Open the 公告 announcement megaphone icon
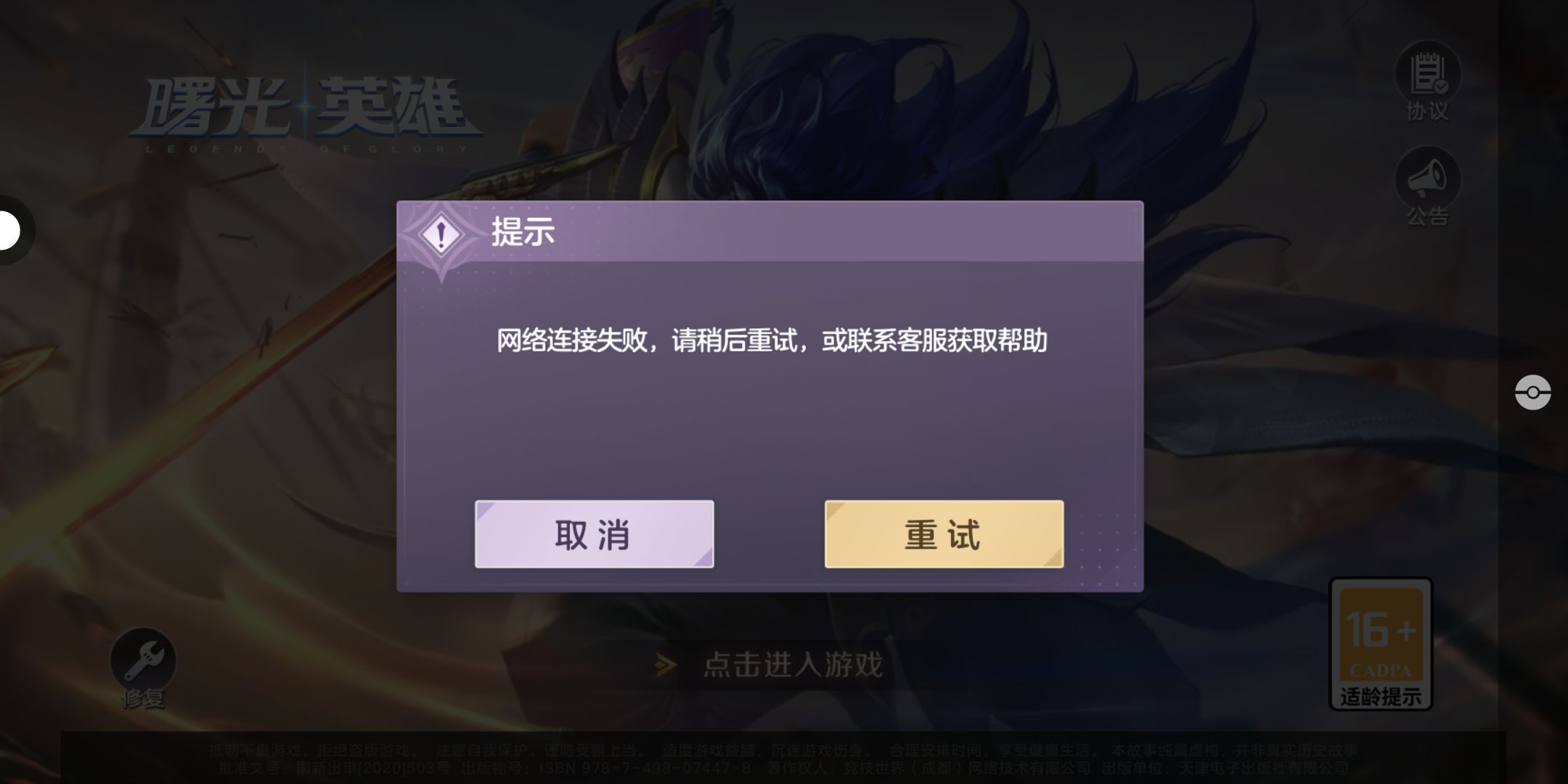This screenshot has width=1568, height=784. pyautogui.click(x=1428, y=179)
